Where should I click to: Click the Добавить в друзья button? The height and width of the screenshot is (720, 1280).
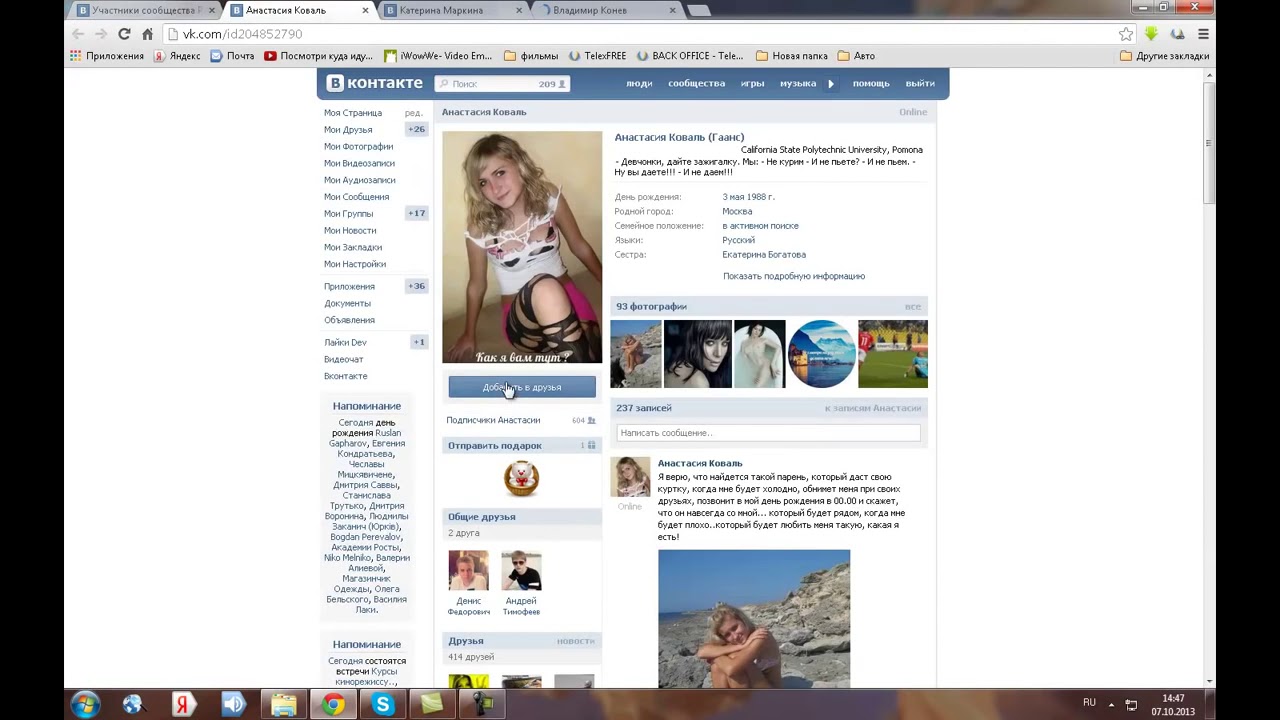522,387
